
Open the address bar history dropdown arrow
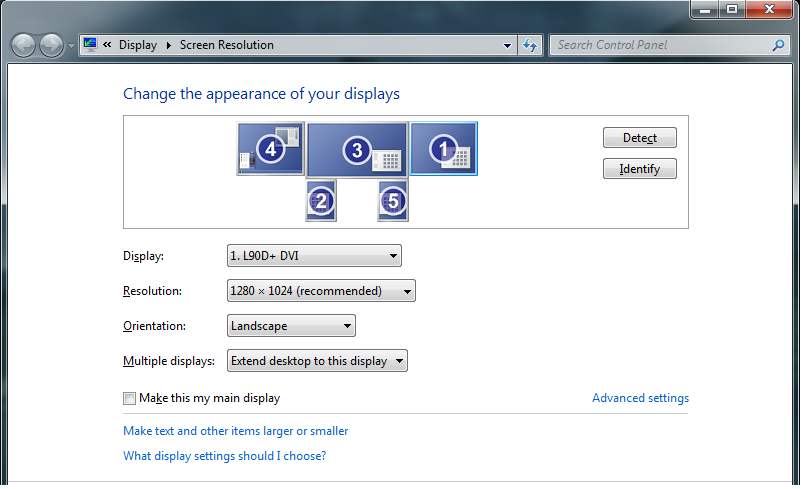click(x=507, y=45)
